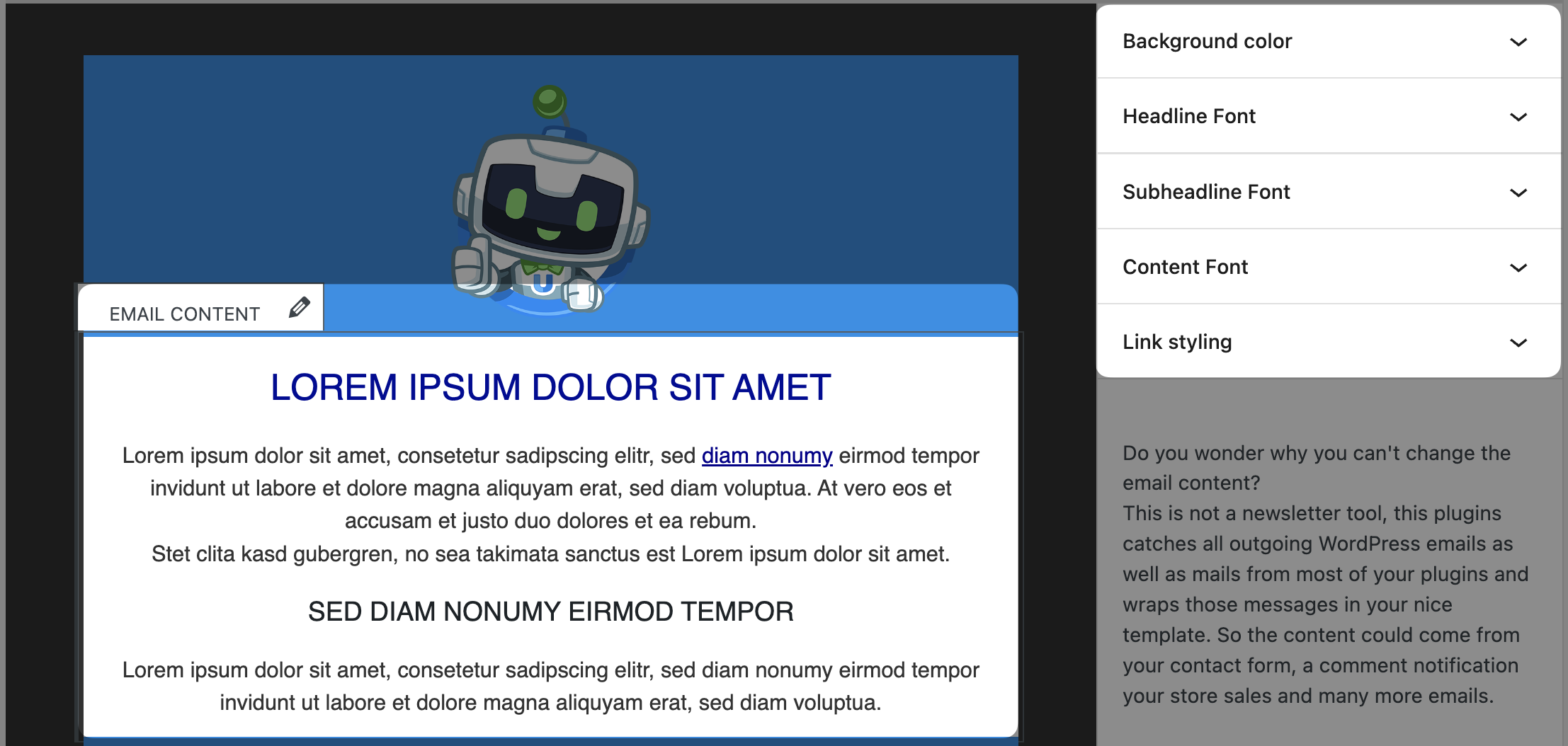Expand the Background color section
The width and height of the screenshot is (1568, 746).
click(1207, 42)
